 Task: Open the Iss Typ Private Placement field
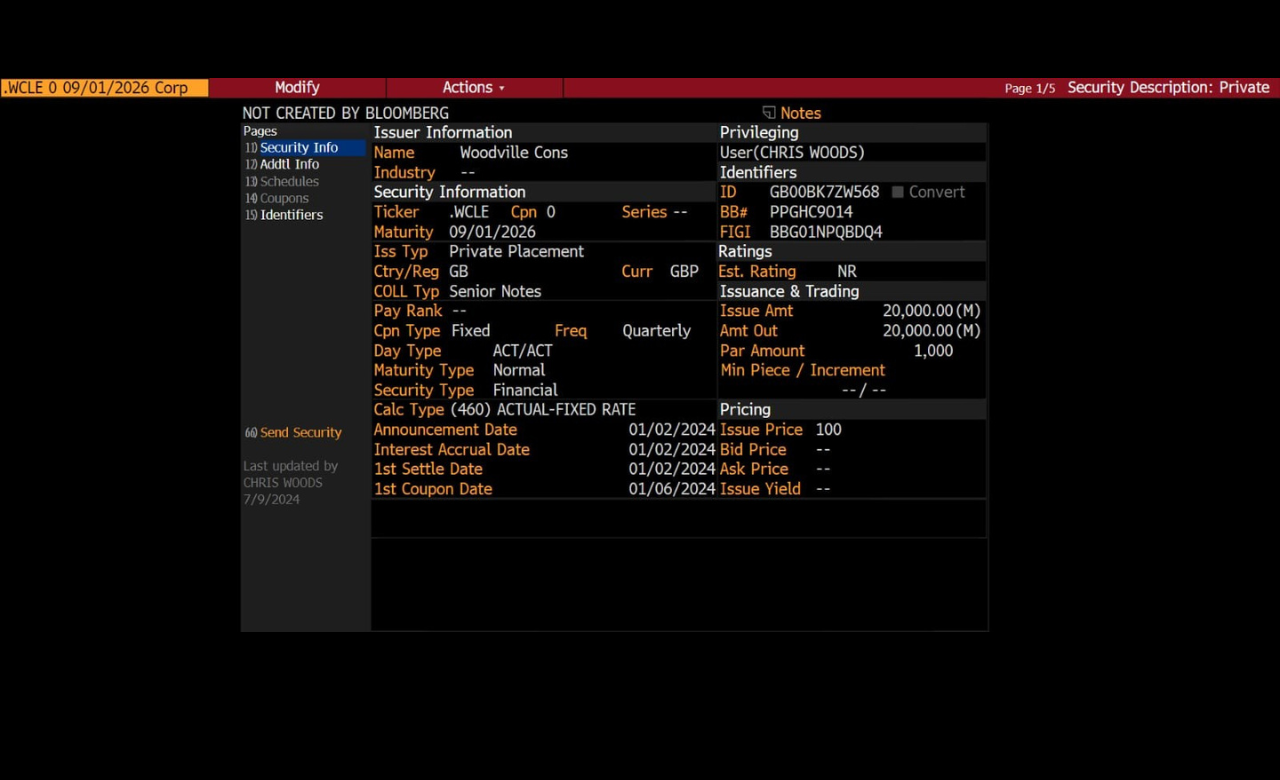(516, 252)
